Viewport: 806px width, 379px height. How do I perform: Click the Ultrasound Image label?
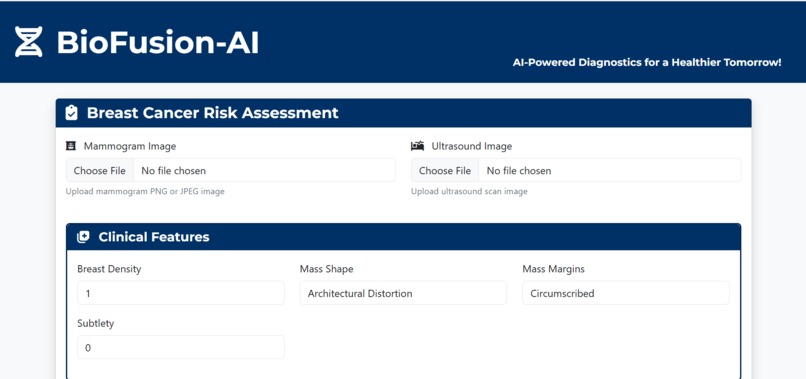(472, 146)
